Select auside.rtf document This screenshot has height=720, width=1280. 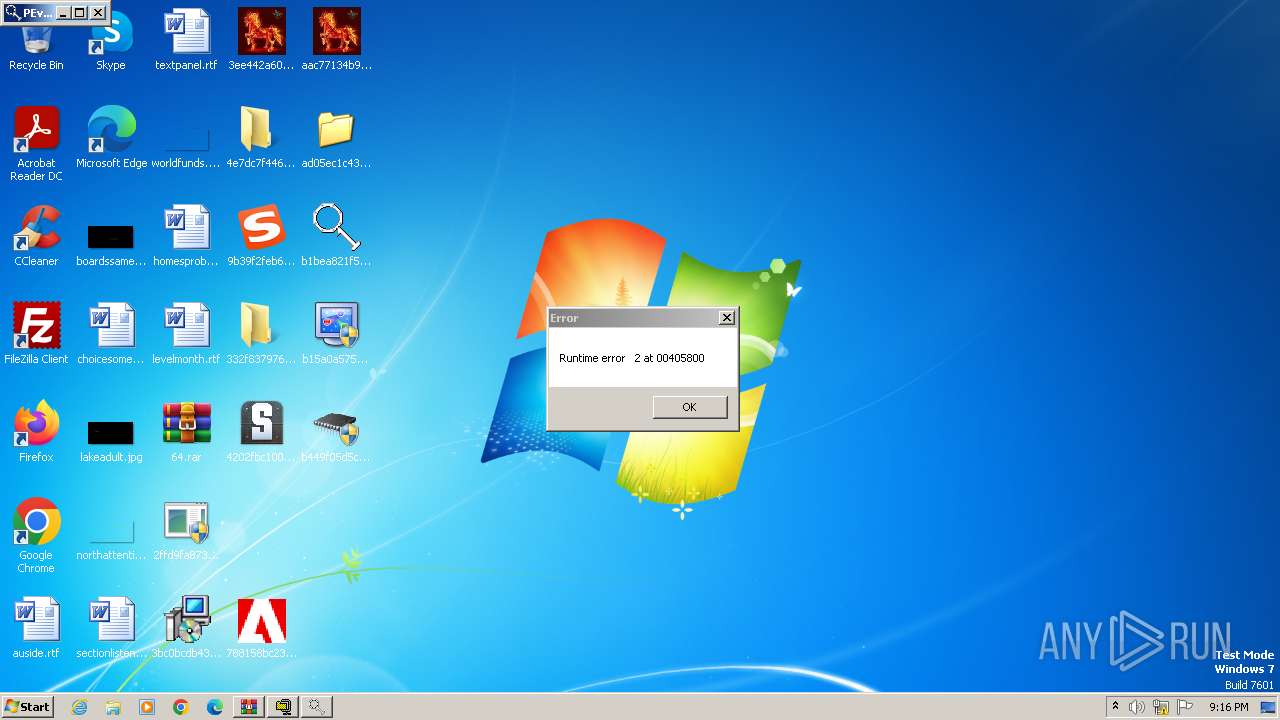(36, 629)
